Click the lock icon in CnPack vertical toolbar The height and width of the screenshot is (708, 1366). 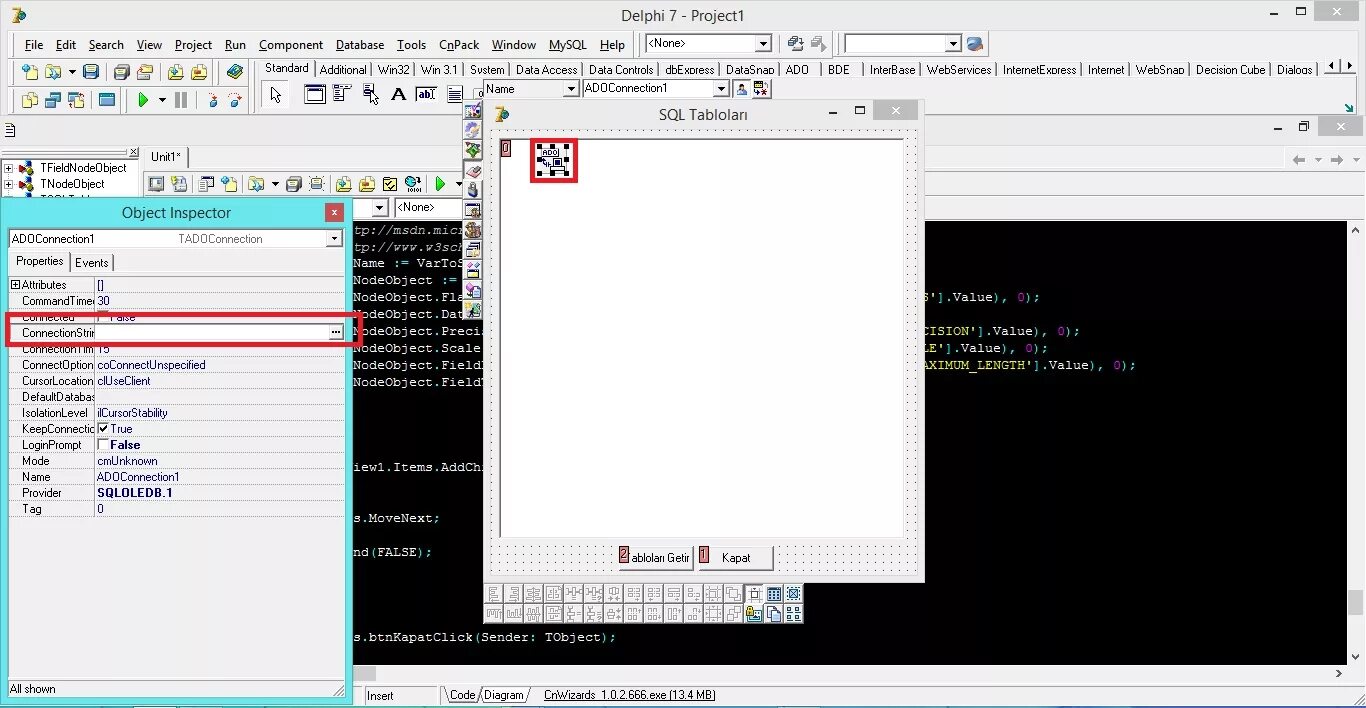point(473,189)
